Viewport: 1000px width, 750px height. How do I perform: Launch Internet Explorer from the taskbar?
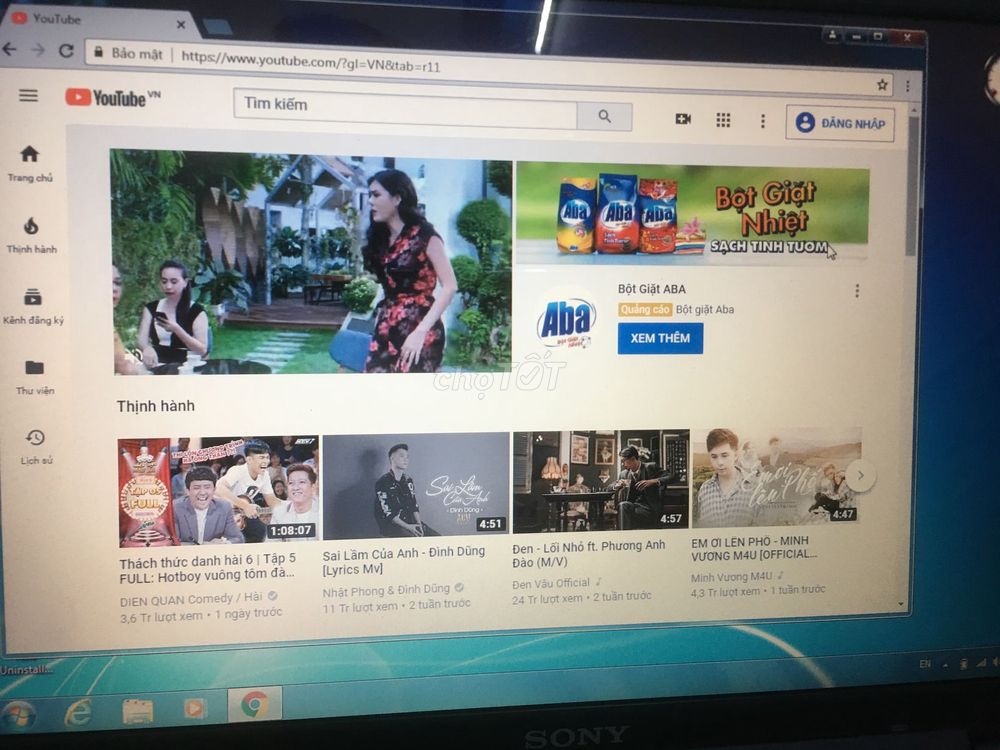(78, 711)
